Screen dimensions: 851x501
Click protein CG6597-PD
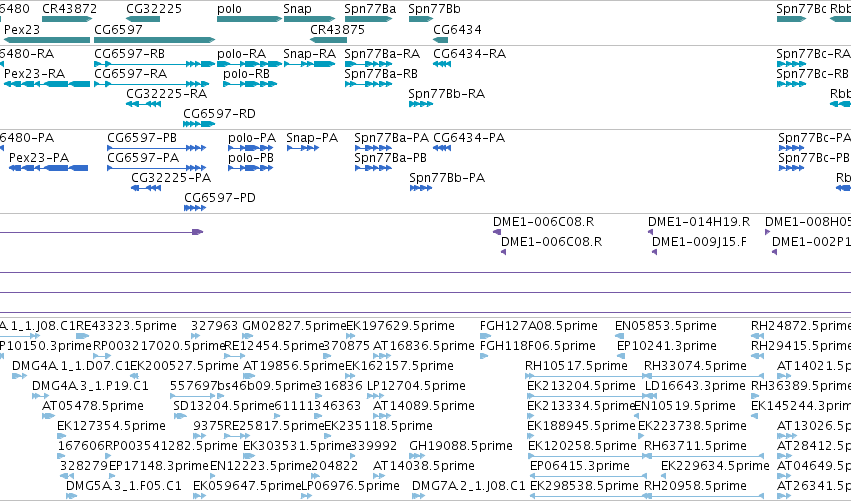click(195, 208)
